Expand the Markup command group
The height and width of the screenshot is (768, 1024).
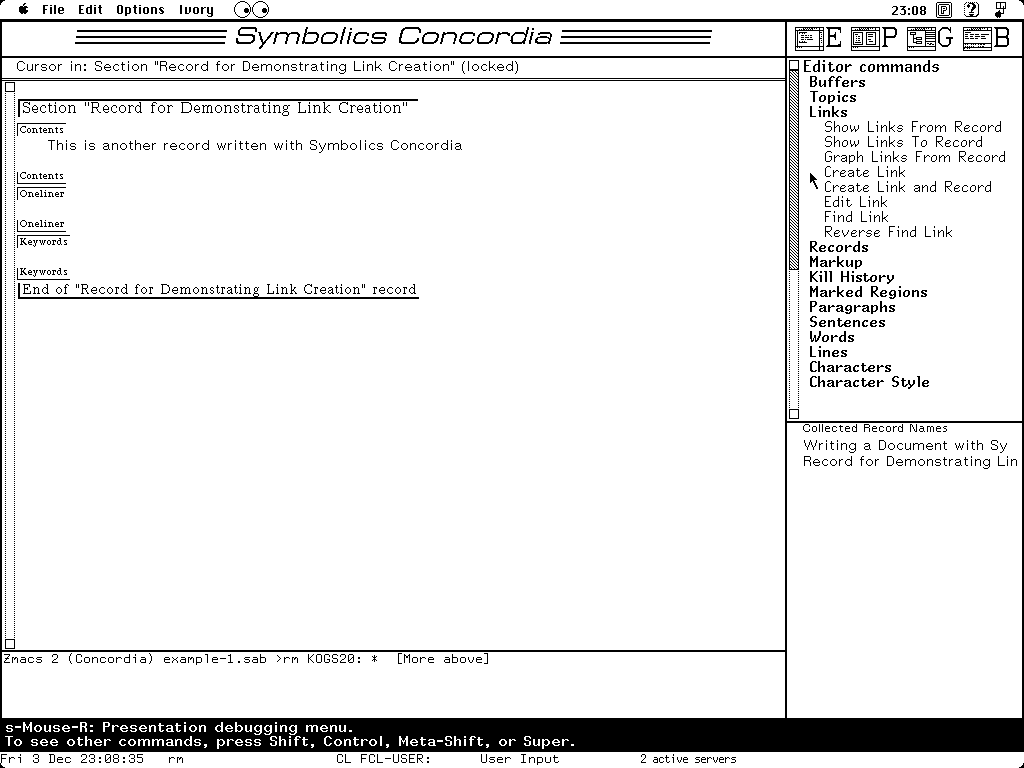tap(835, 263)
